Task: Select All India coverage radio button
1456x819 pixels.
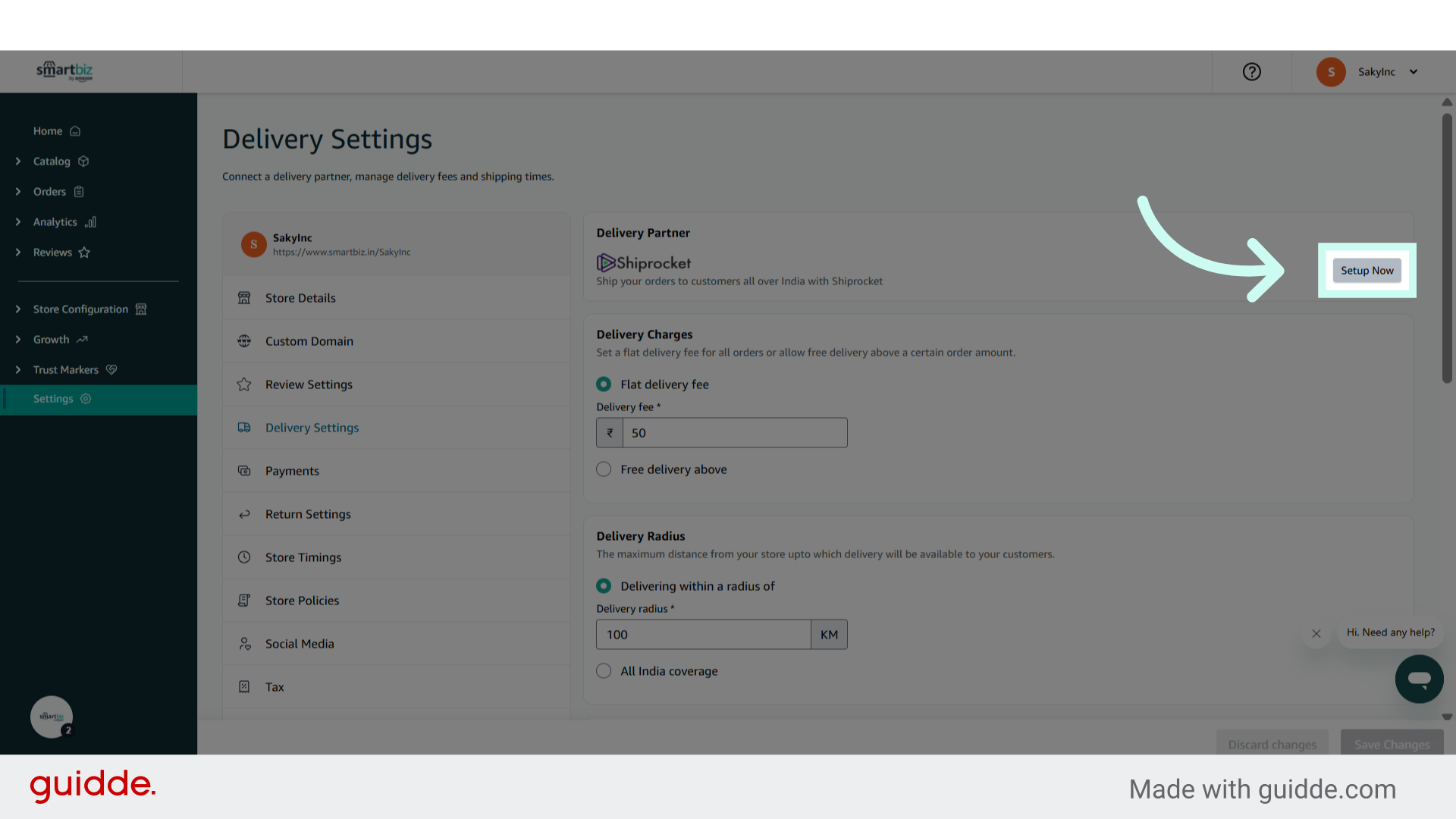Action: (604, 671)
